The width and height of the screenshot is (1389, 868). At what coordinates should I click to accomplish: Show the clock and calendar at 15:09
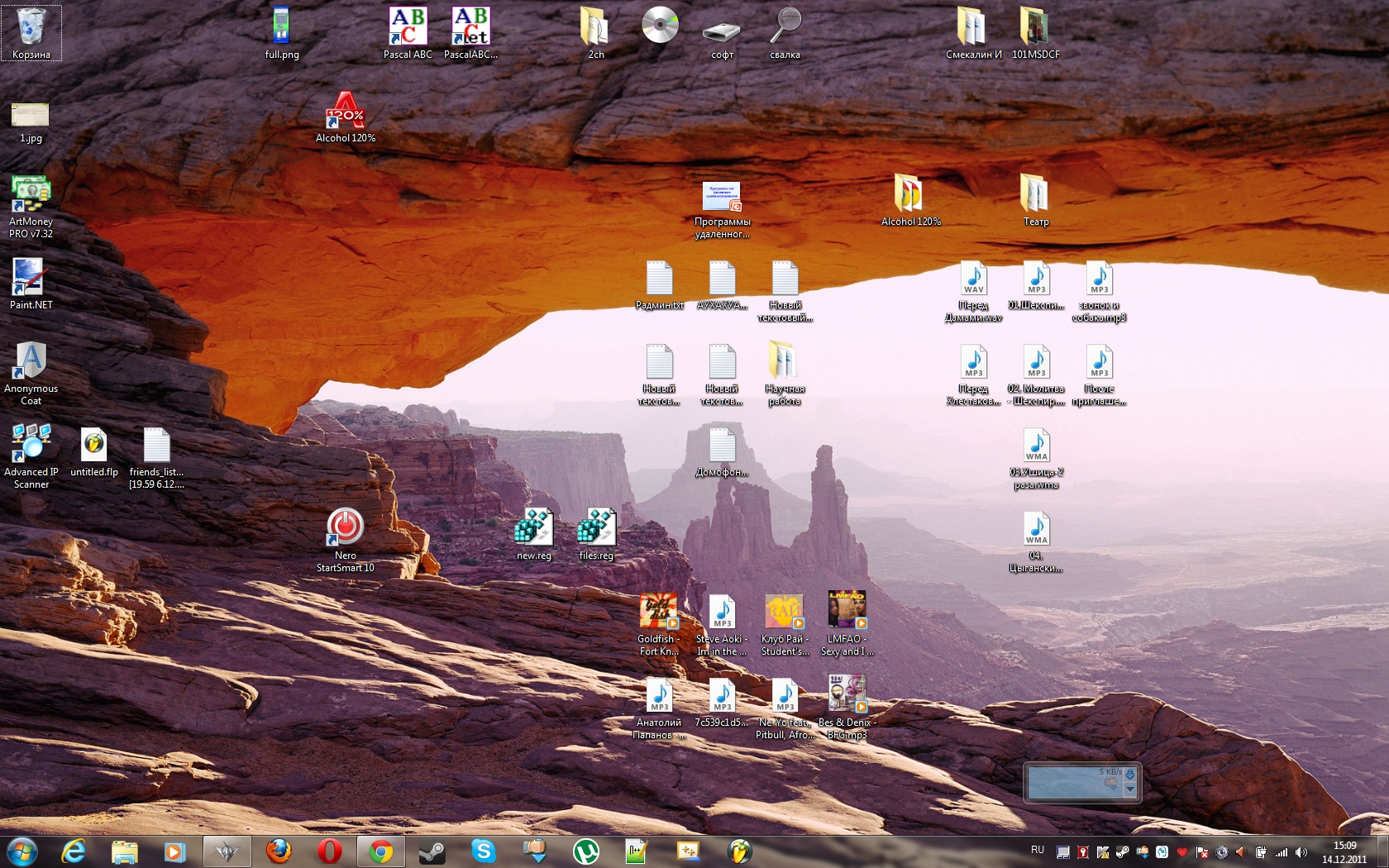(1344, 851)
